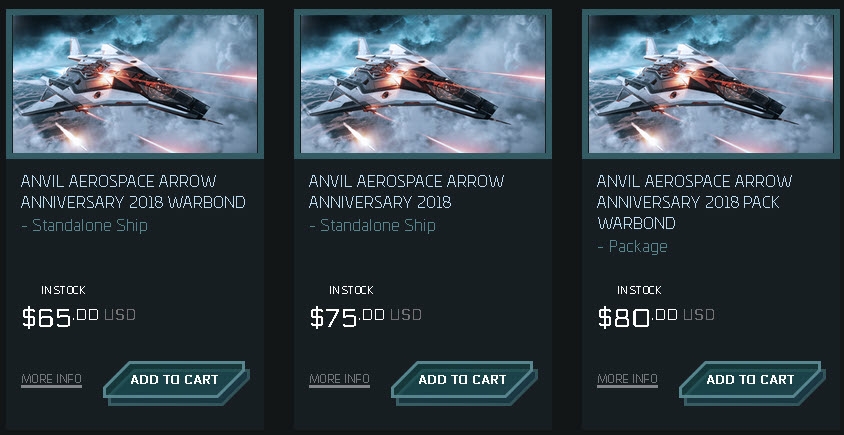The image size is (844, 435).
Task: Click the Arrow Pack Warbond package thumbnail
Action: point(711,83)
